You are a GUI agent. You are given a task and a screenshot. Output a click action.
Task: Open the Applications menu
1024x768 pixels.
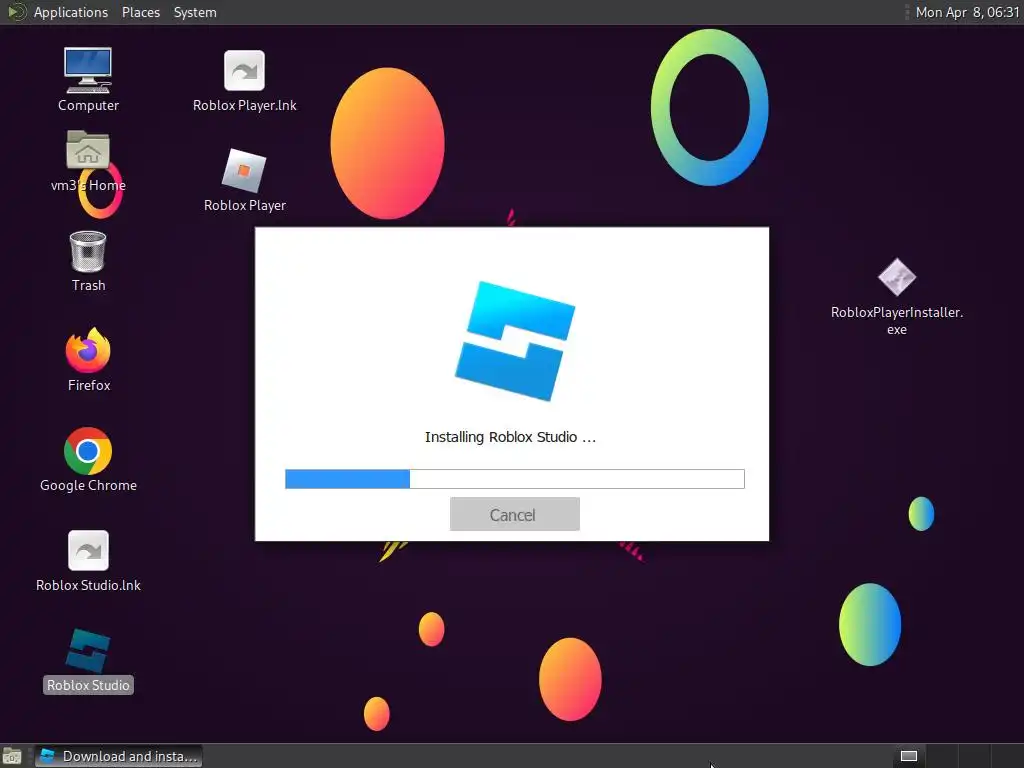click(71, 12)
